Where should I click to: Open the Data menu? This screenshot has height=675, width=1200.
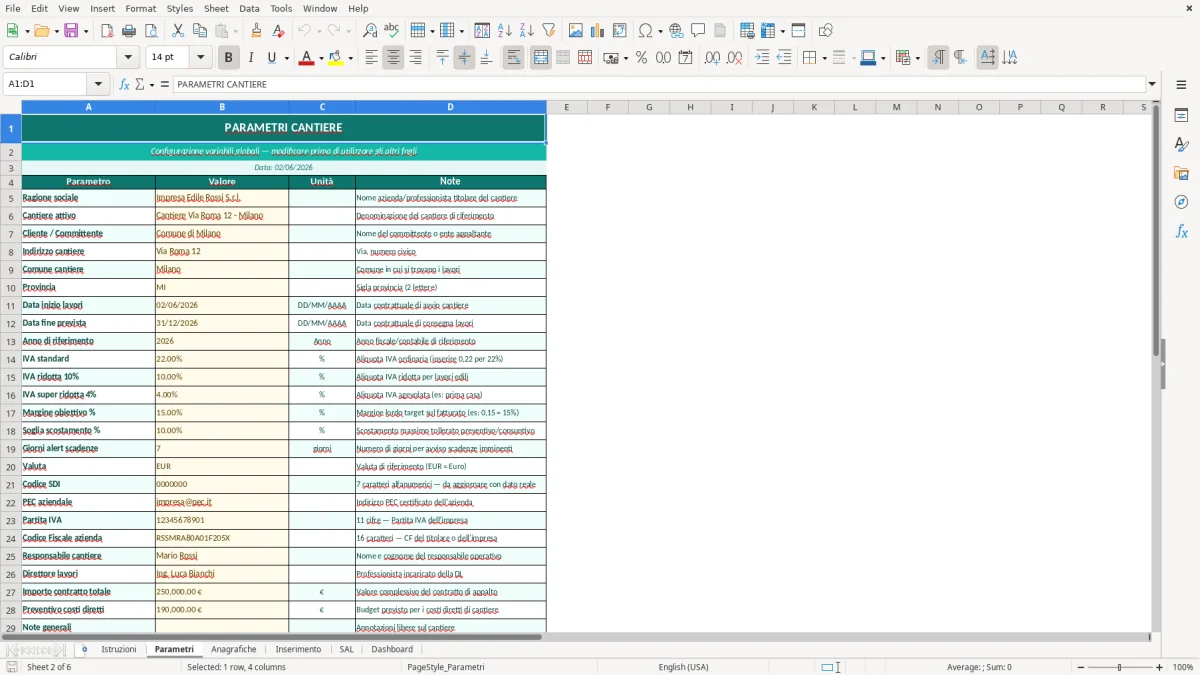(249, 8)
